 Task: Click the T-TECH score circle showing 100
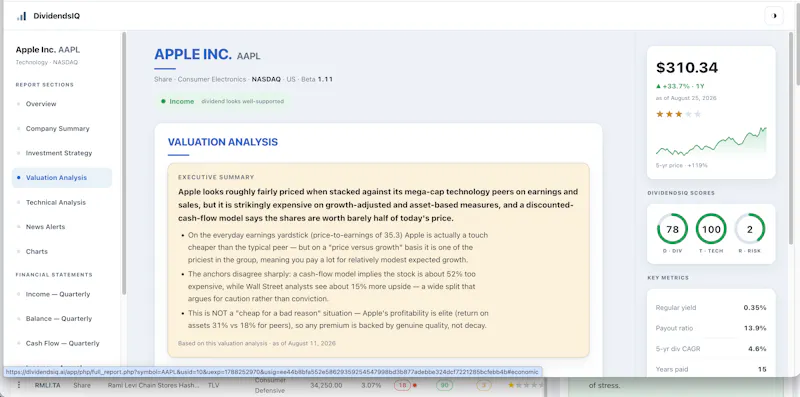[x=711, y=229]
